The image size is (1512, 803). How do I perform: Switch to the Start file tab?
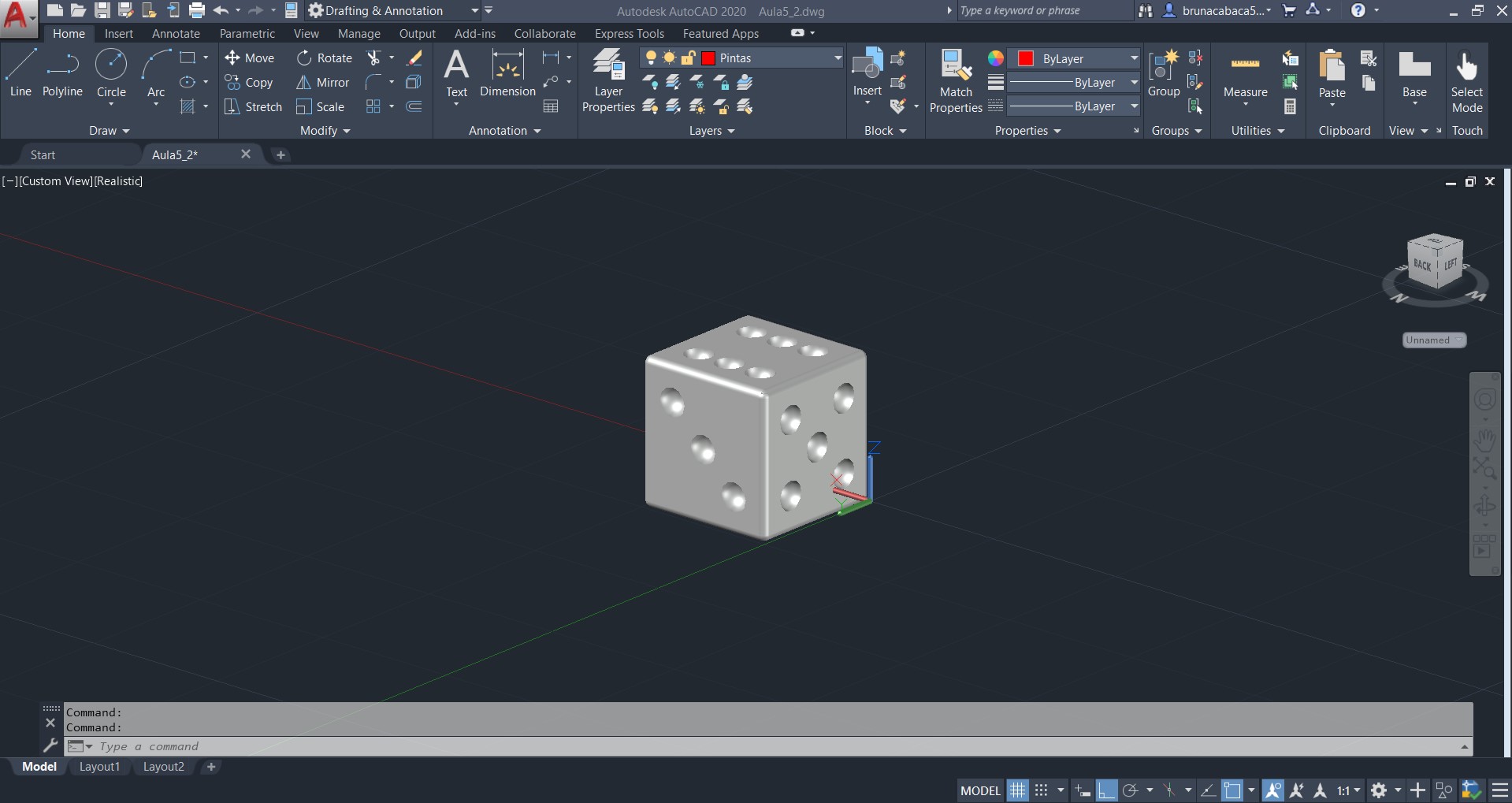[43, 155]
